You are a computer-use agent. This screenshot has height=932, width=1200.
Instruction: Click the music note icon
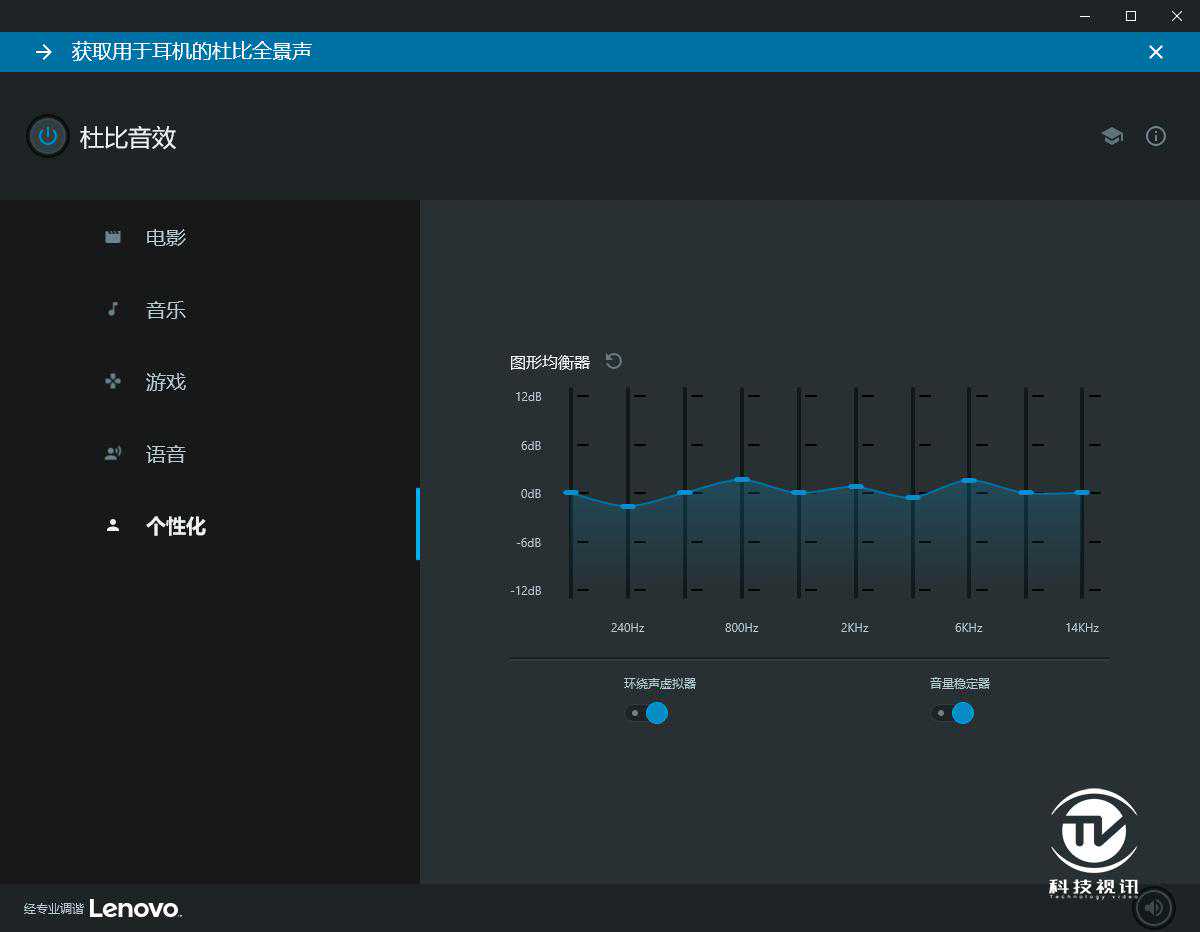(x=113, y=309)
